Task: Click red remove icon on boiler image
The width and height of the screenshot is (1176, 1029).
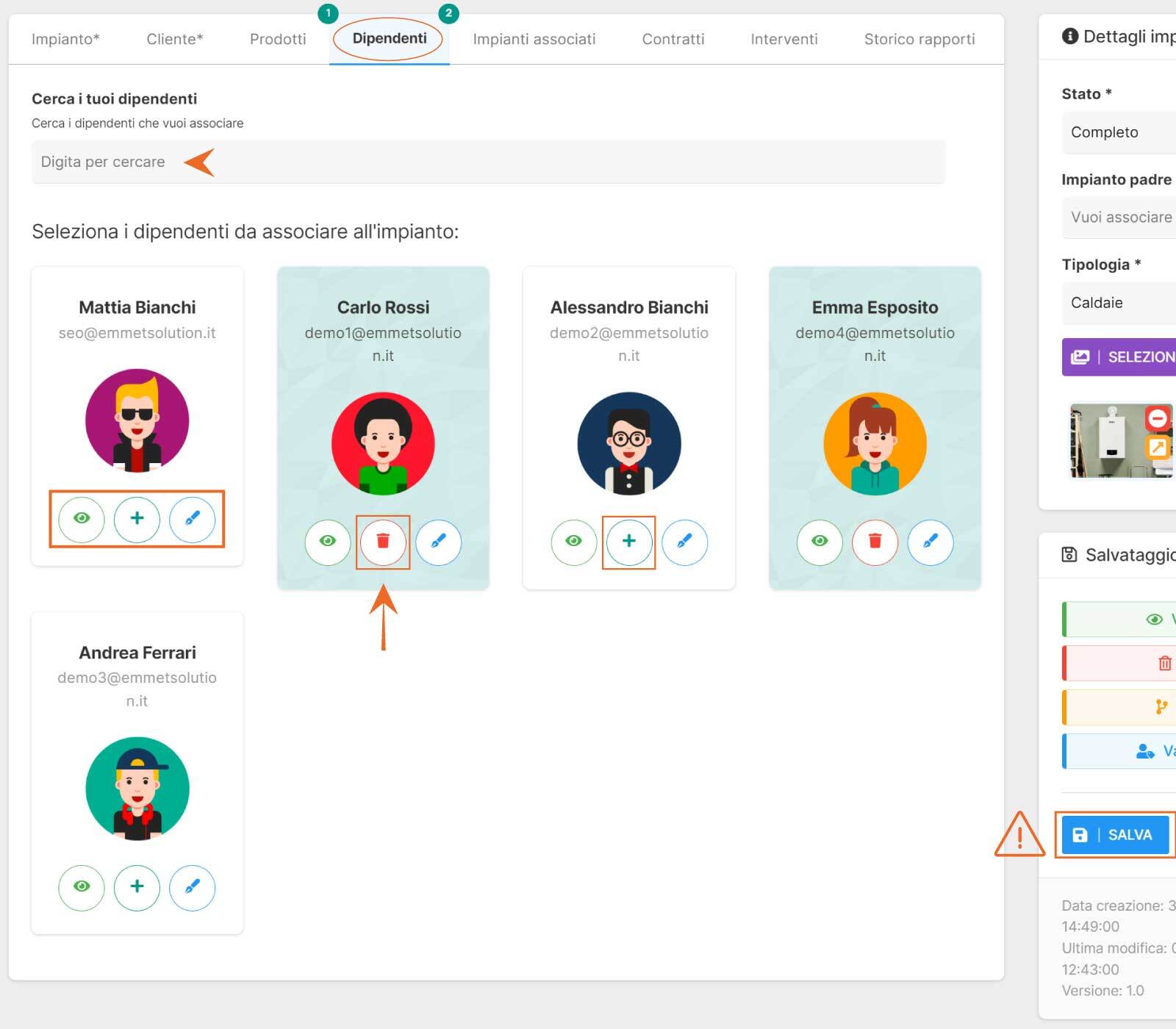Action: click(1158, 419)
